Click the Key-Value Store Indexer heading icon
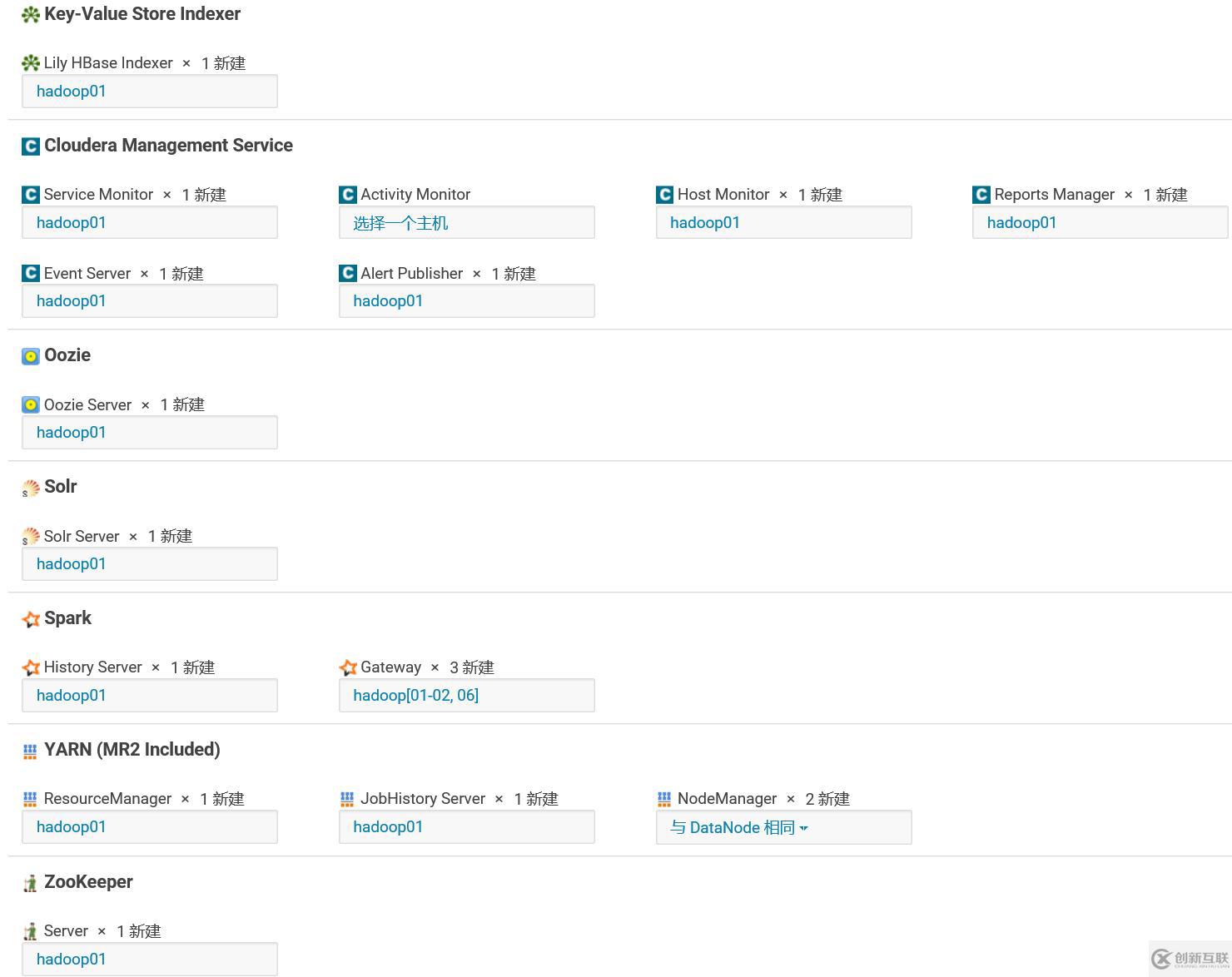Viewport: 1232px width, 977px height. point(31,14)
